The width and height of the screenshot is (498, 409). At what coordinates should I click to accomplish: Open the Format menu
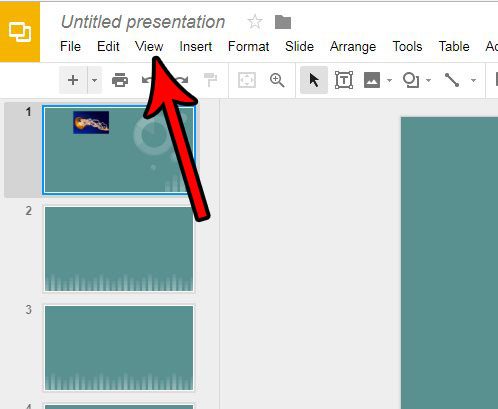248,46
